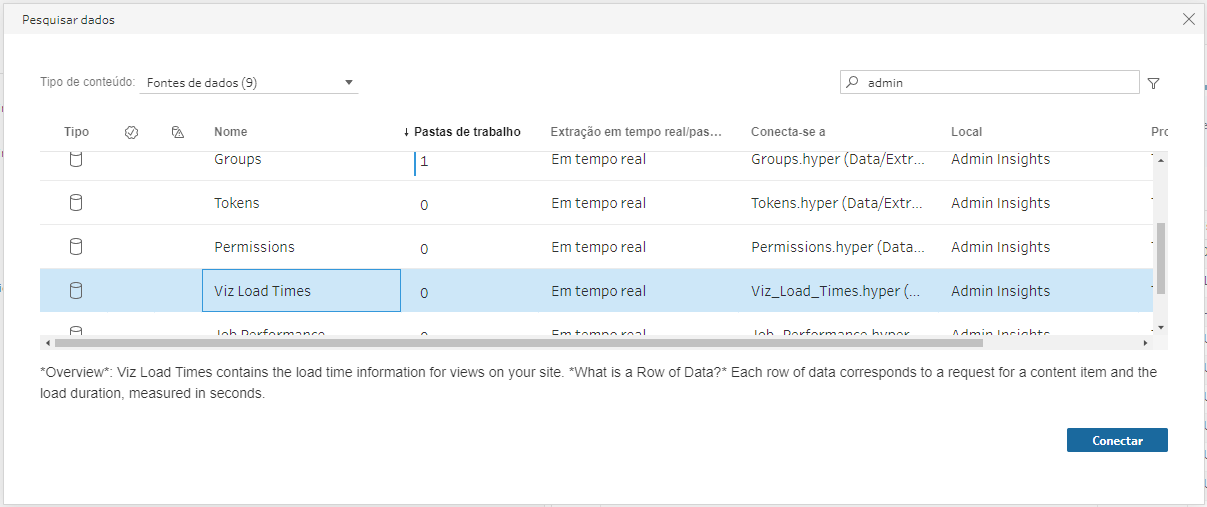
Task: Click the certification status column icon
Action: coord(131,132)
